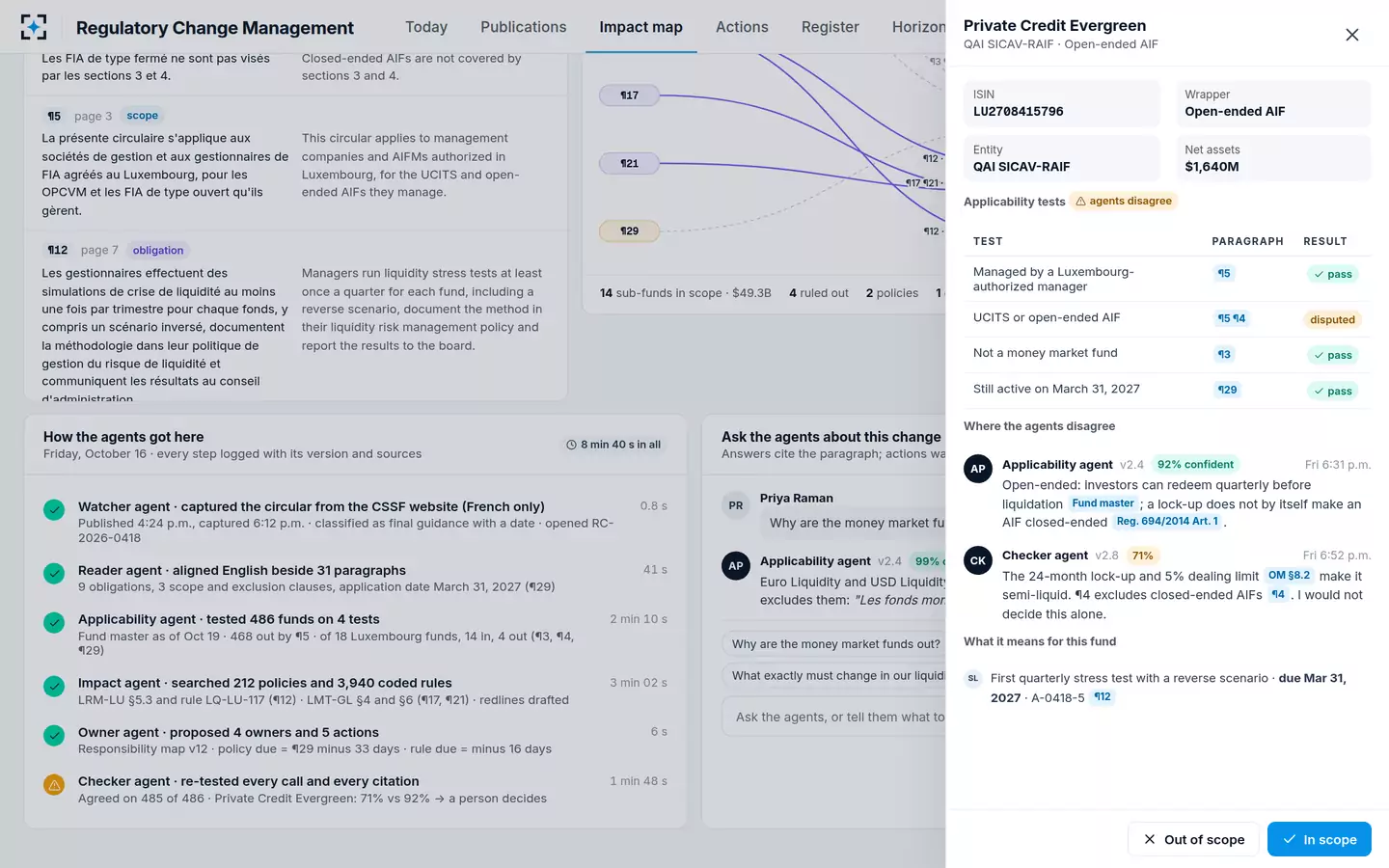The height and width of the screenshot is (868, 1389).
Task: Click orange warning icon beside Checker agent step
Action: [54, 785]
